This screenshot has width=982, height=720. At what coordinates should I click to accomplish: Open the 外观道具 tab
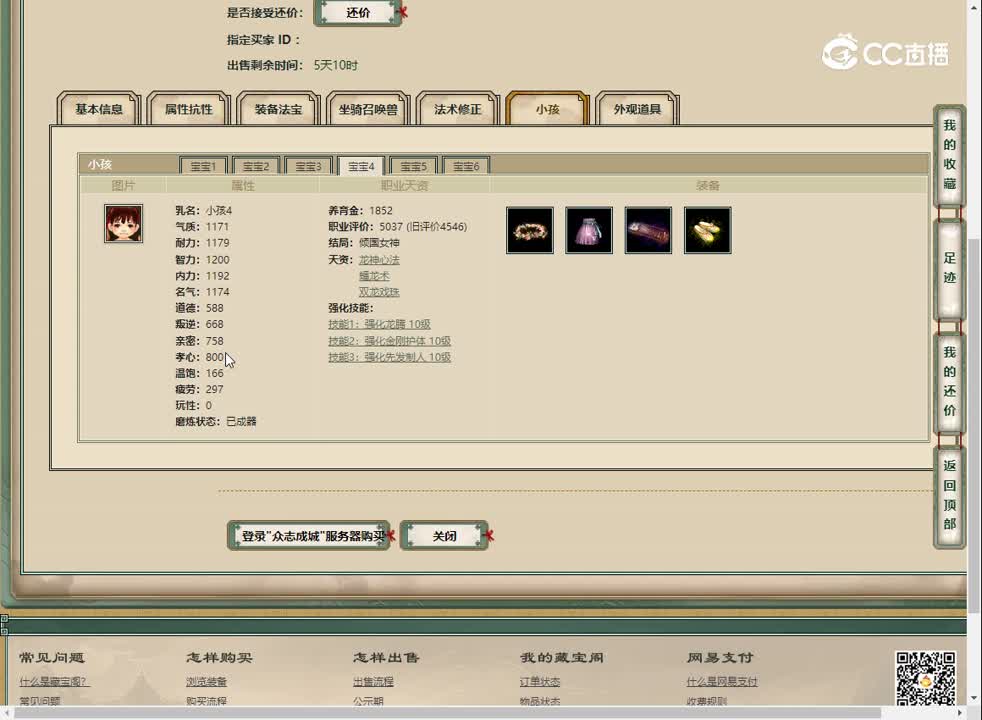pyautogui.click(x=637, y=109)
